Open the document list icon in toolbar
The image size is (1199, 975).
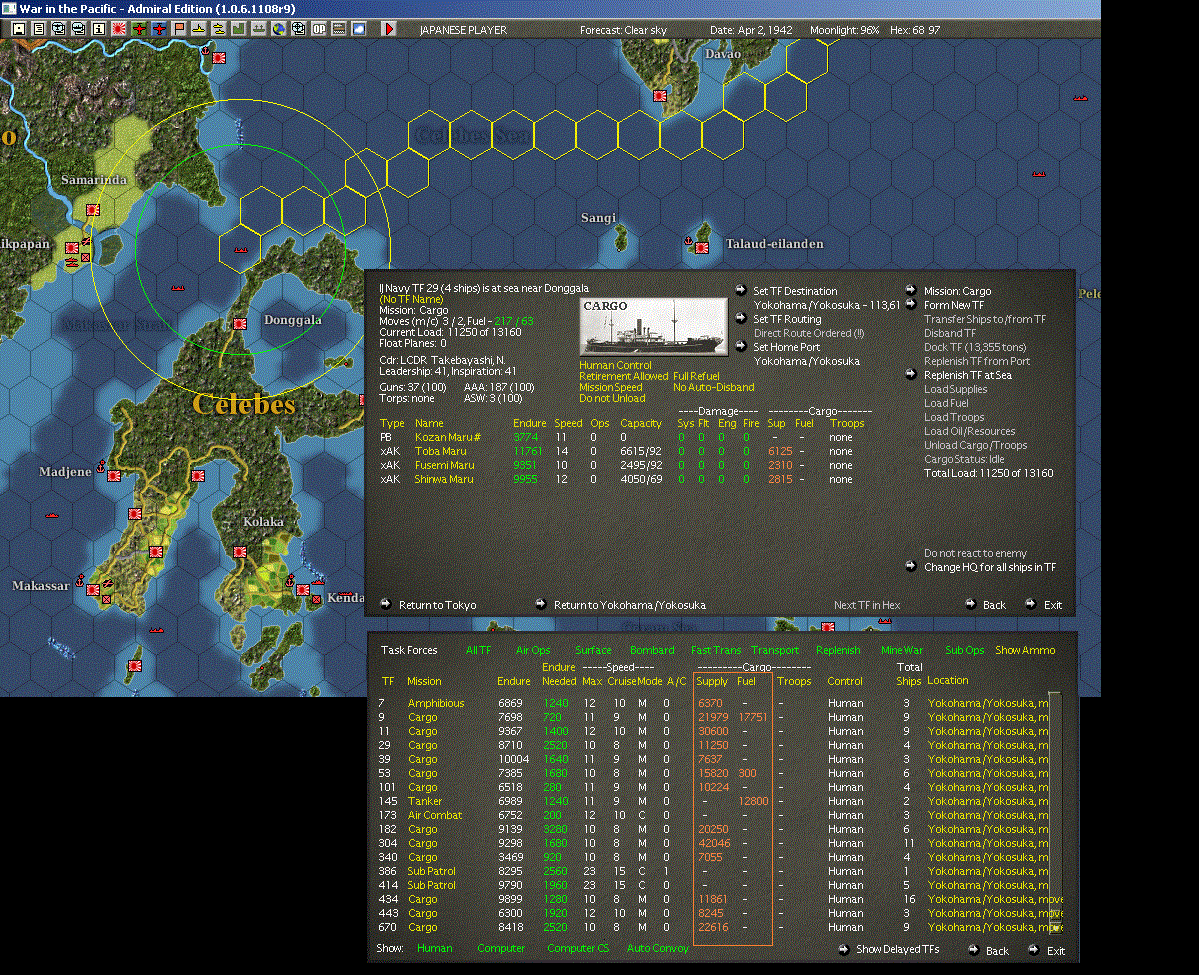[39, 29]
